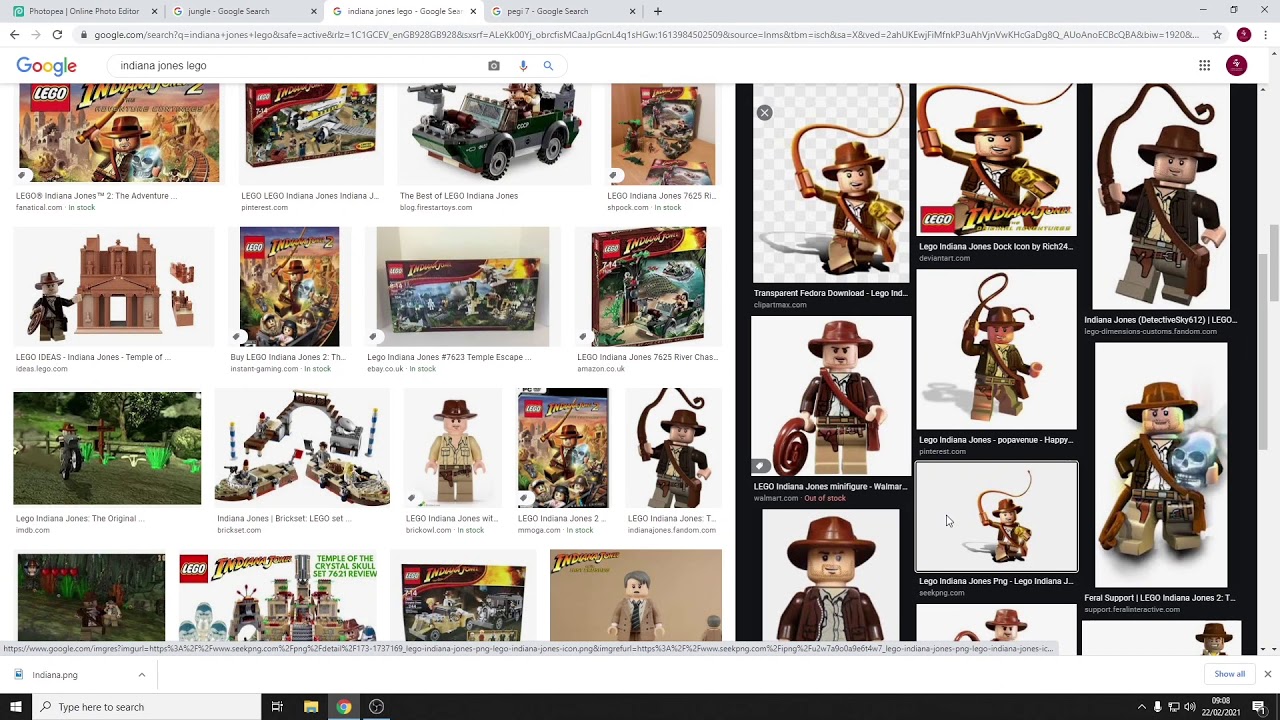Click the 'Lego Indiana Jones: The Original ...' caption
Viewport: 1280px width, 720px height.
tap(80, 519)
